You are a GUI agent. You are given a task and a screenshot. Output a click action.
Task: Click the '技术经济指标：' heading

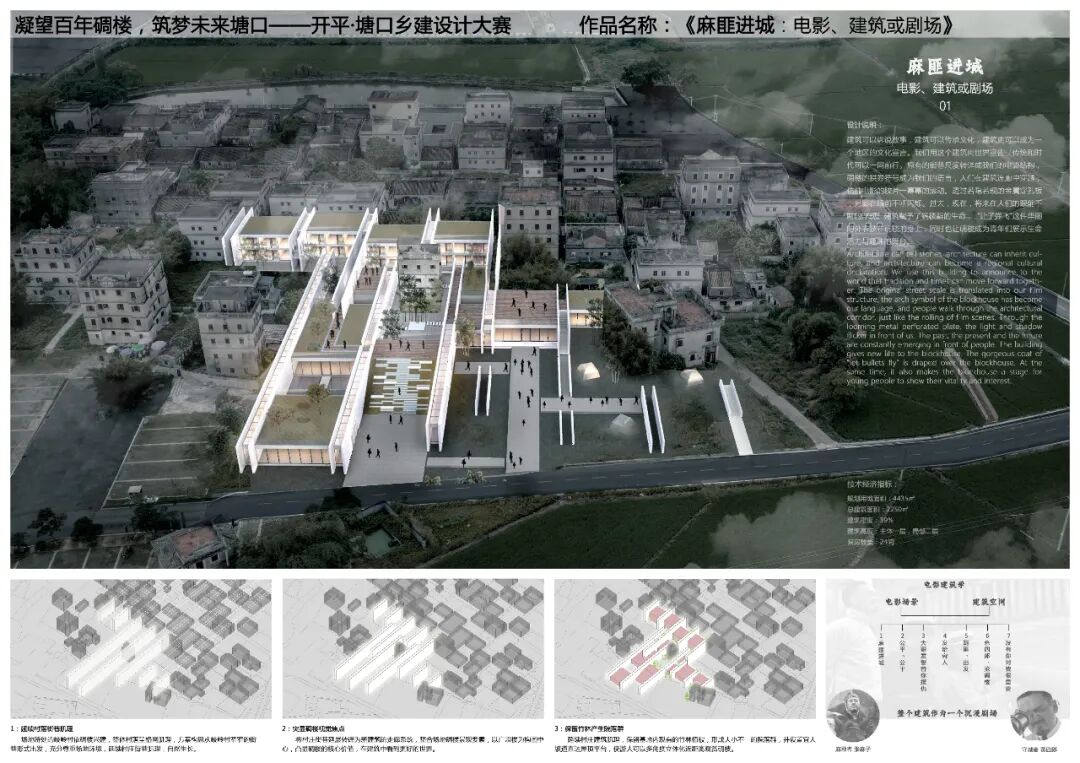pyautogui.click(x=871, y=484)
